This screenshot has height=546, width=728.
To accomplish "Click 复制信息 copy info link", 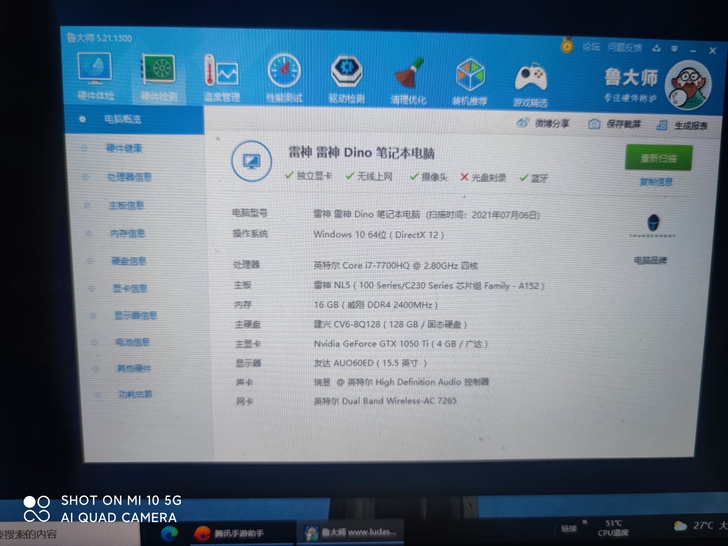I will click(x=656, y=182).
